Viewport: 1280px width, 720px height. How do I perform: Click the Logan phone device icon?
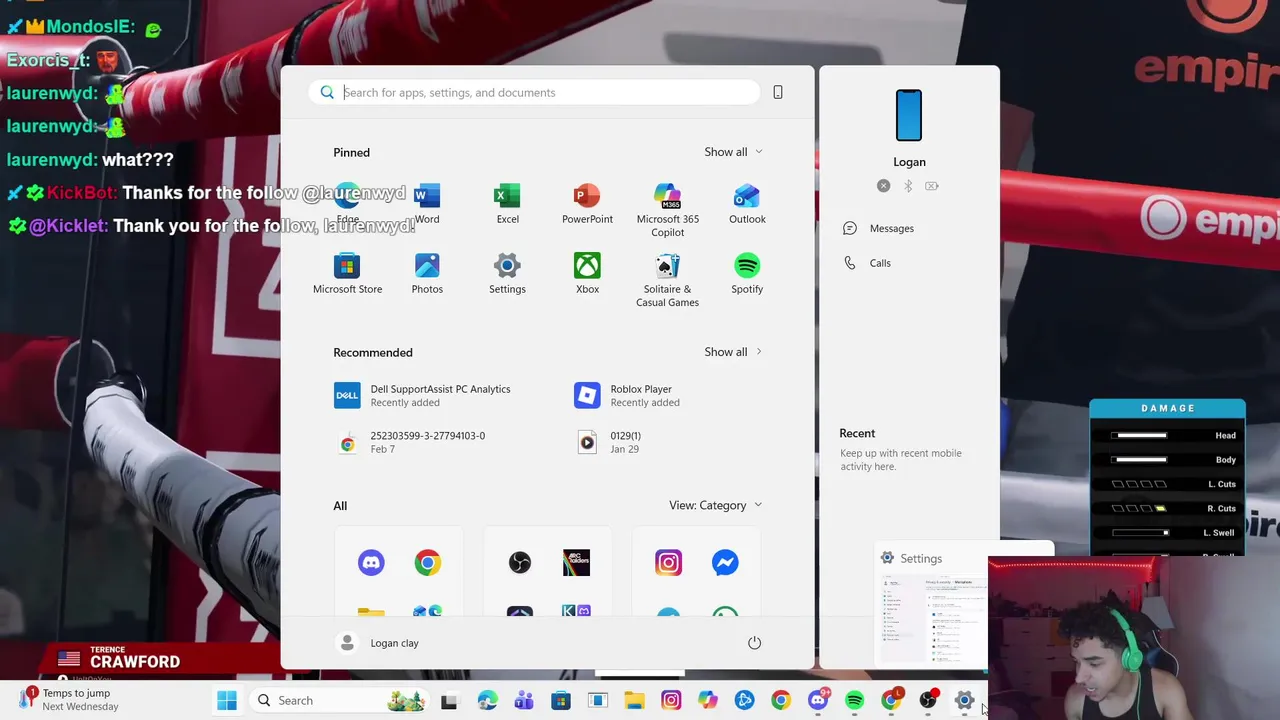pos(909,115)
